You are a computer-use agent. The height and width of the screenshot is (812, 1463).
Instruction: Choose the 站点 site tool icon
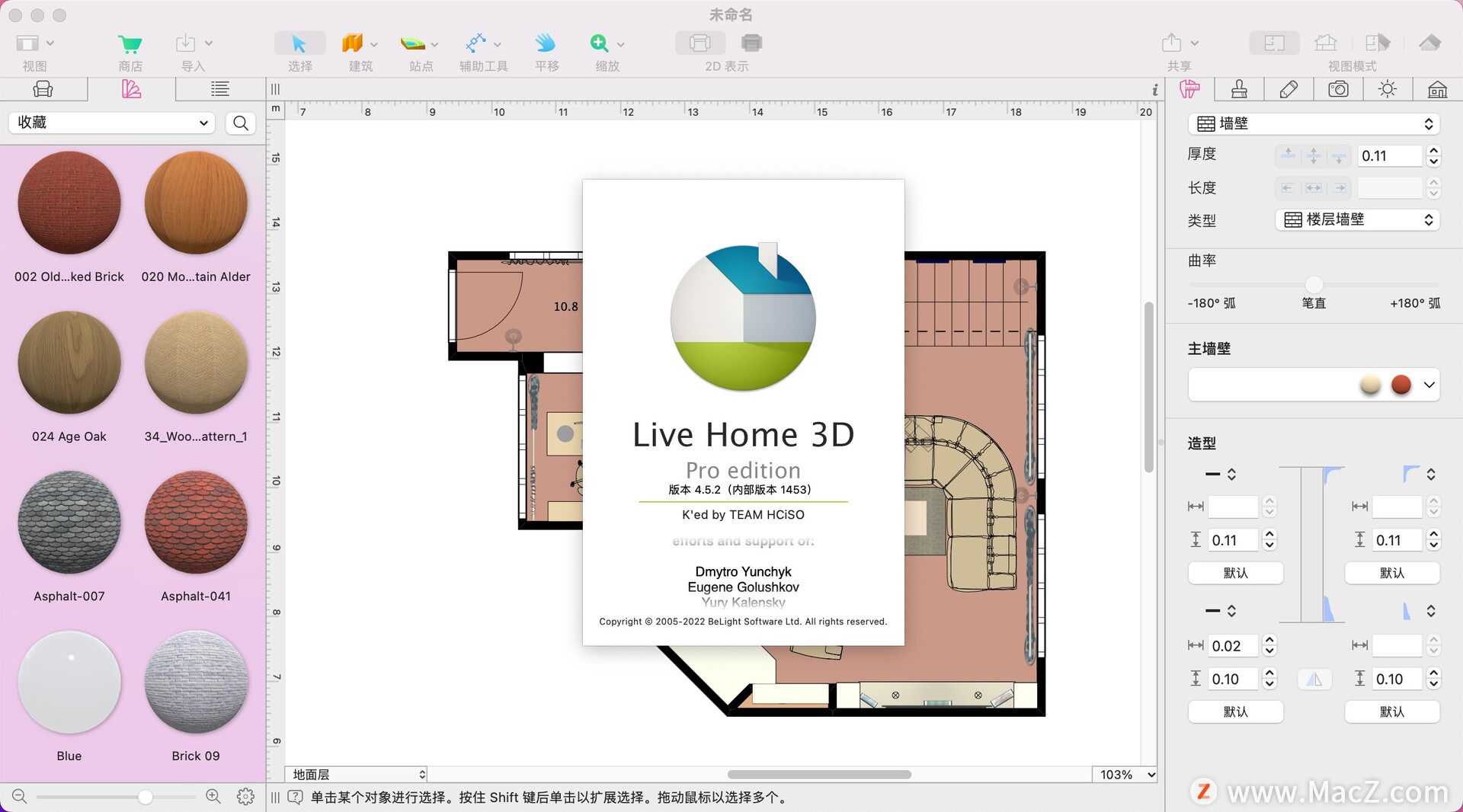(x=412, y=43)
